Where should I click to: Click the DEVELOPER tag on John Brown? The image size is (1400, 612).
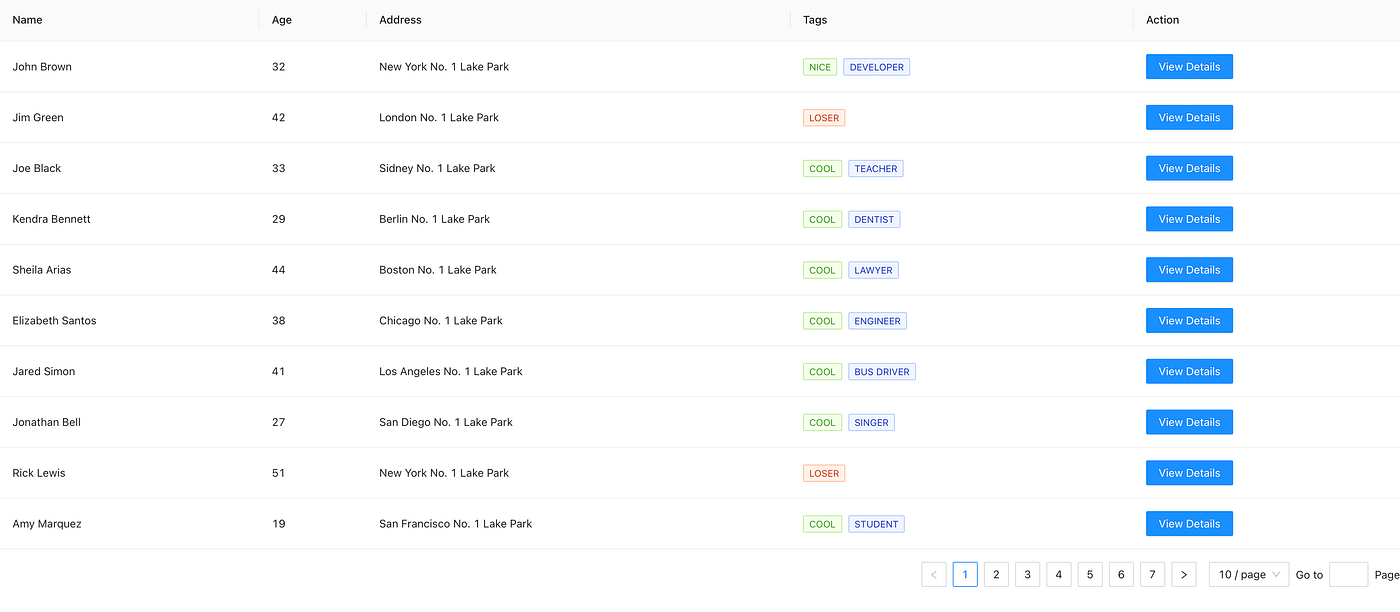876,67
